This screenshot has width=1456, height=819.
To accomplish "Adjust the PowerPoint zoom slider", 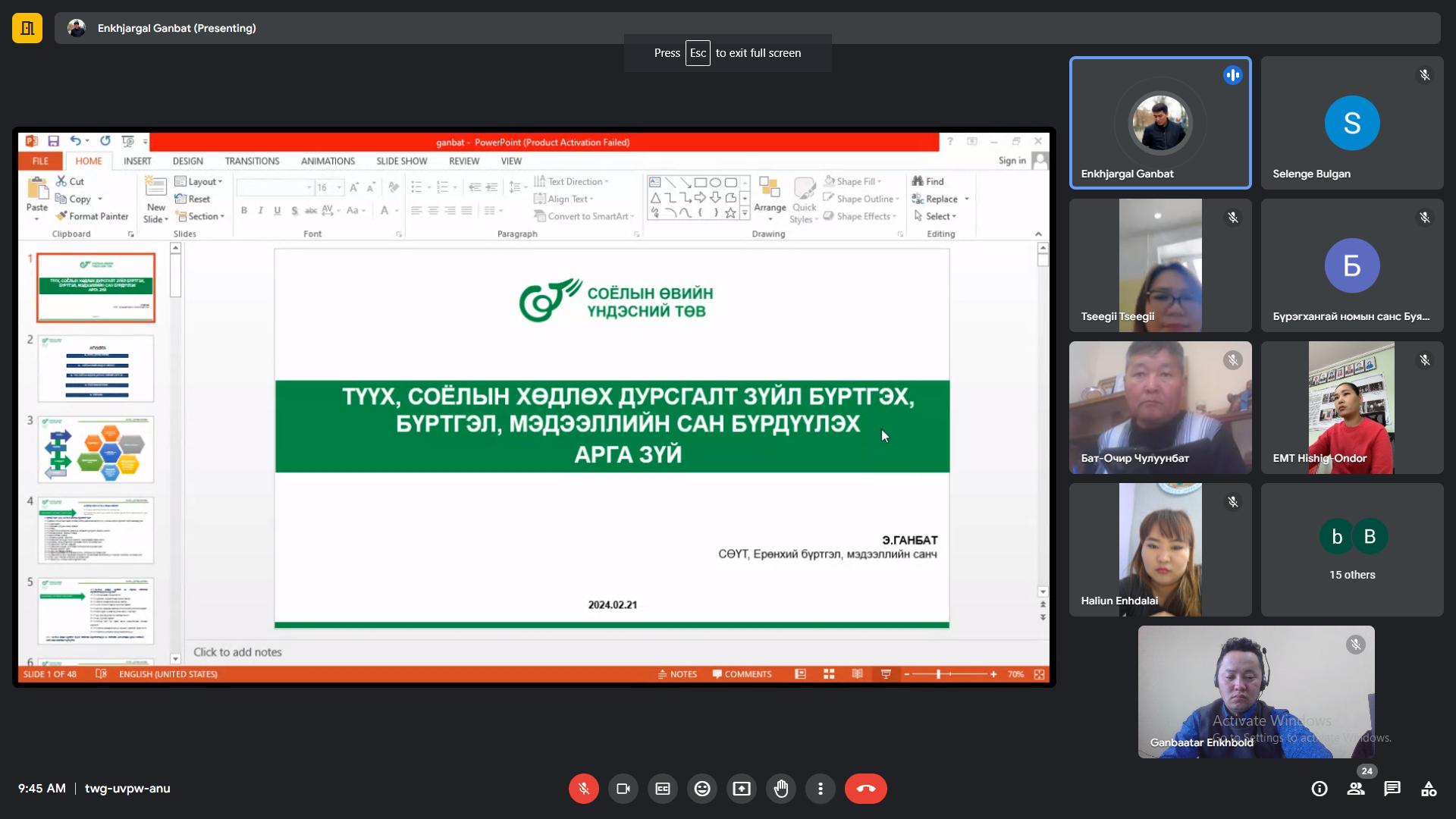I will tap(939, 674).
